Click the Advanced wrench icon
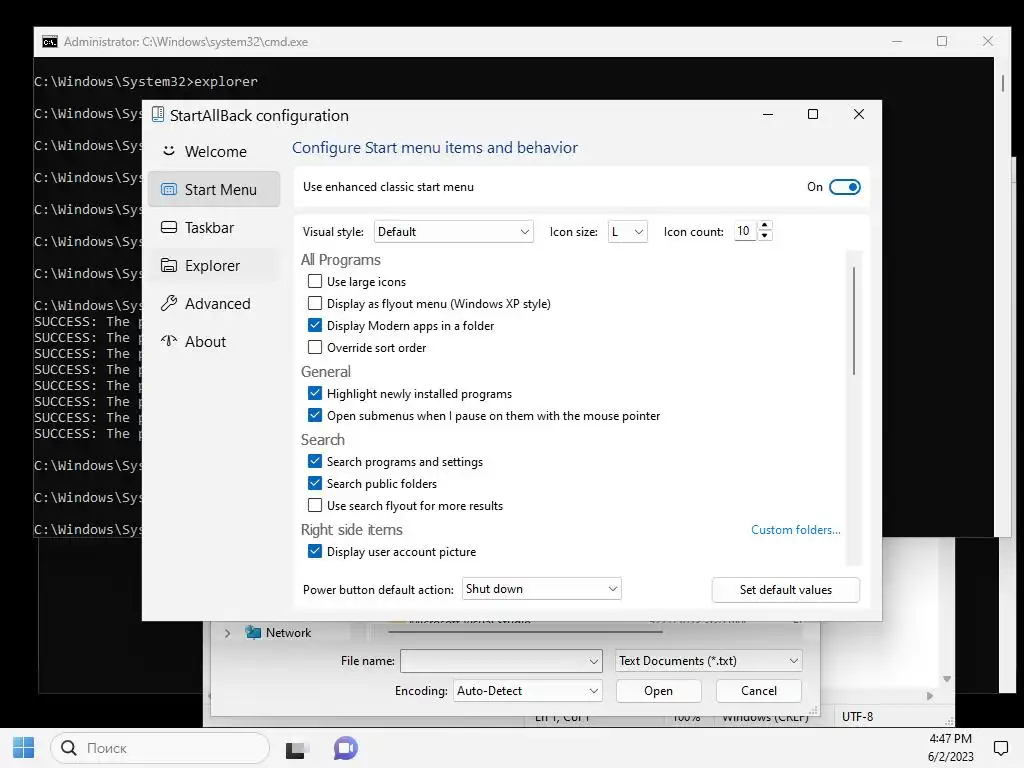Screen dimensions: 1024x768 coord(168,303)
